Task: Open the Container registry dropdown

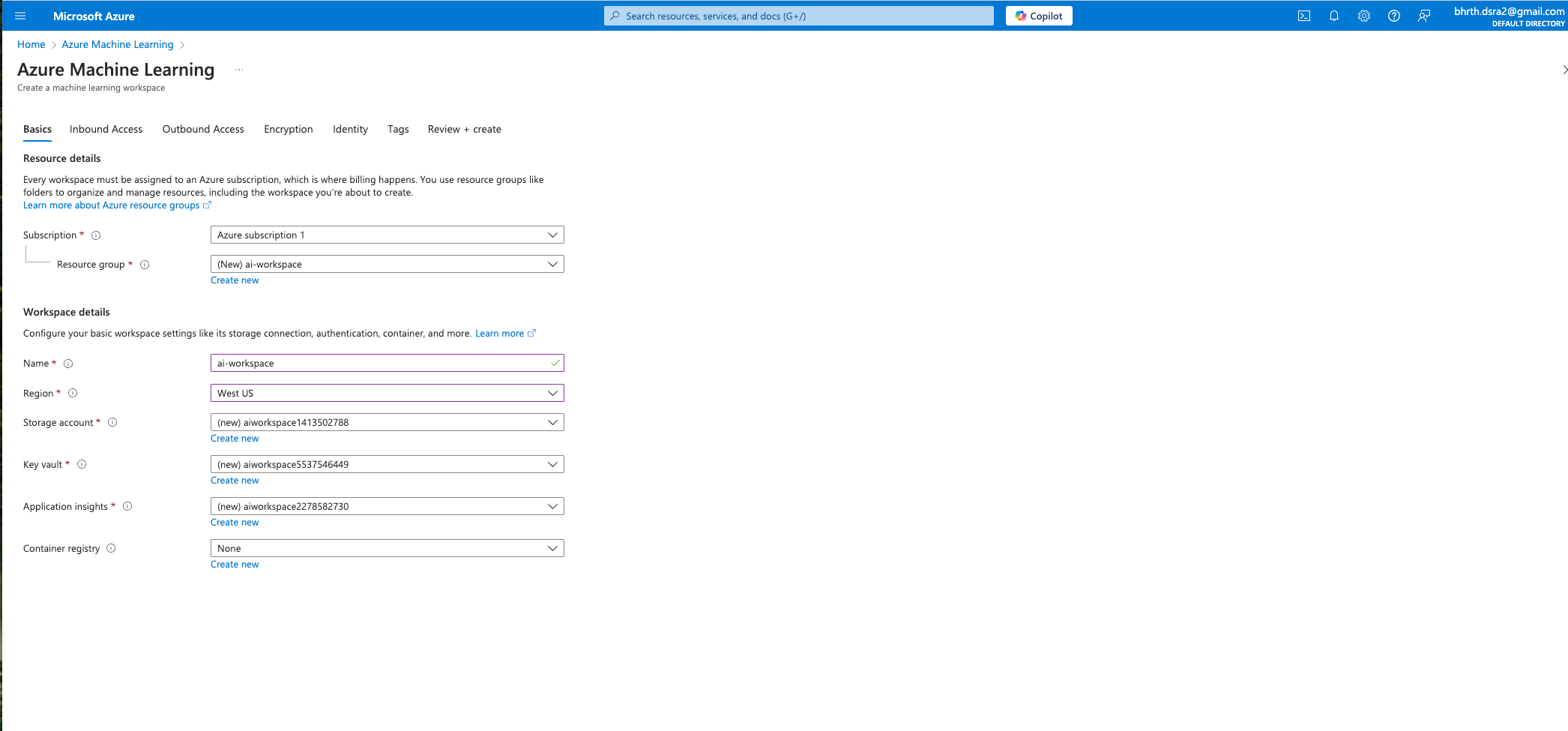Action: (387, 548)
